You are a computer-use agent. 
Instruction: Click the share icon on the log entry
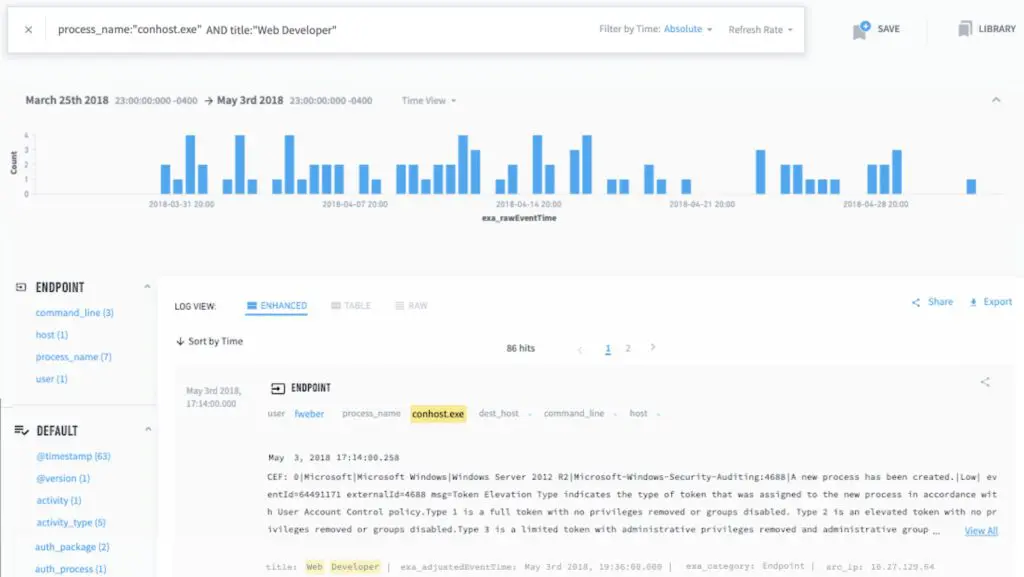pos(985,382)
